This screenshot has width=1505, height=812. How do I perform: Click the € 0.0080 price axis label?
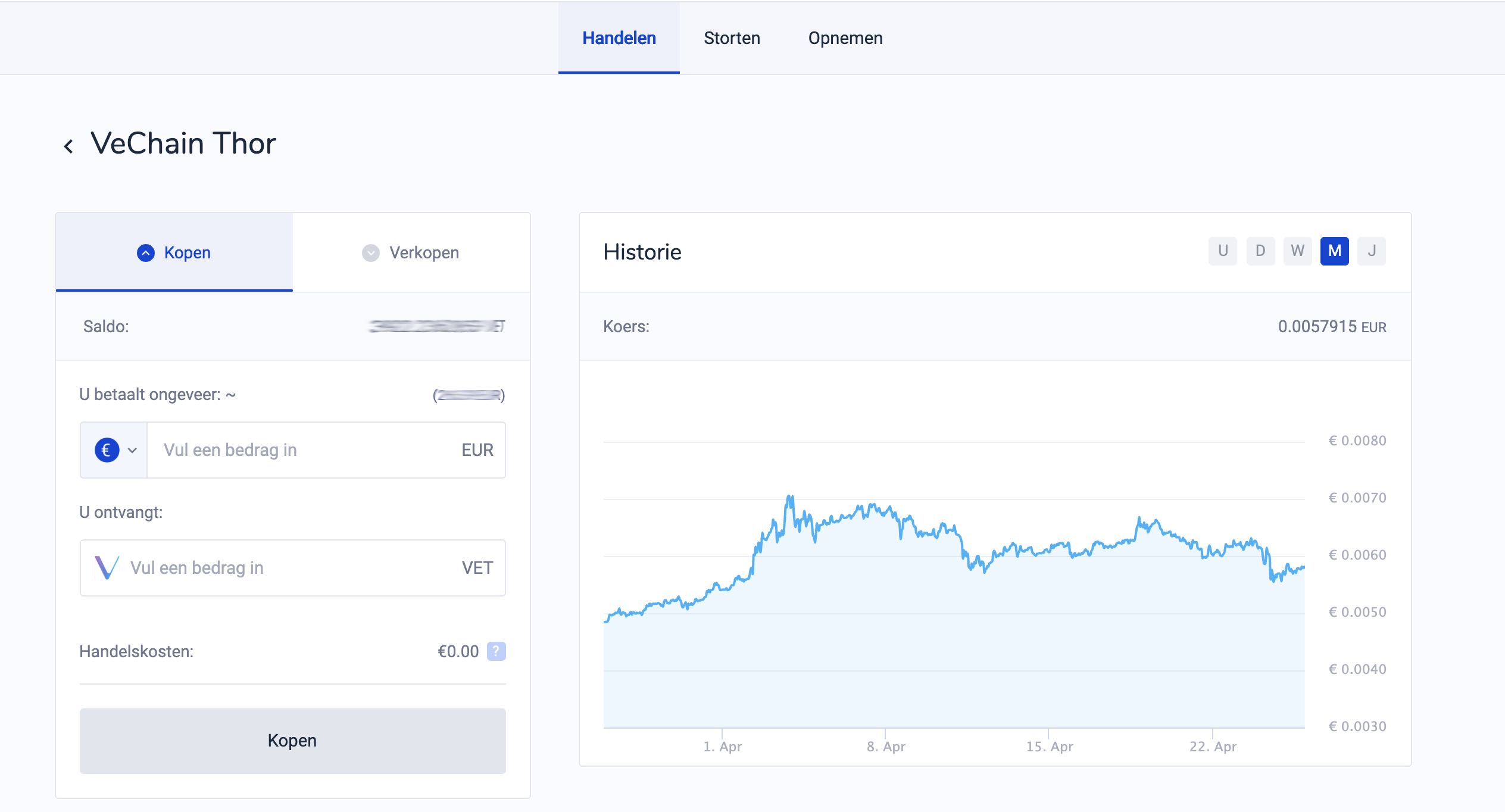click(1357, 441)
